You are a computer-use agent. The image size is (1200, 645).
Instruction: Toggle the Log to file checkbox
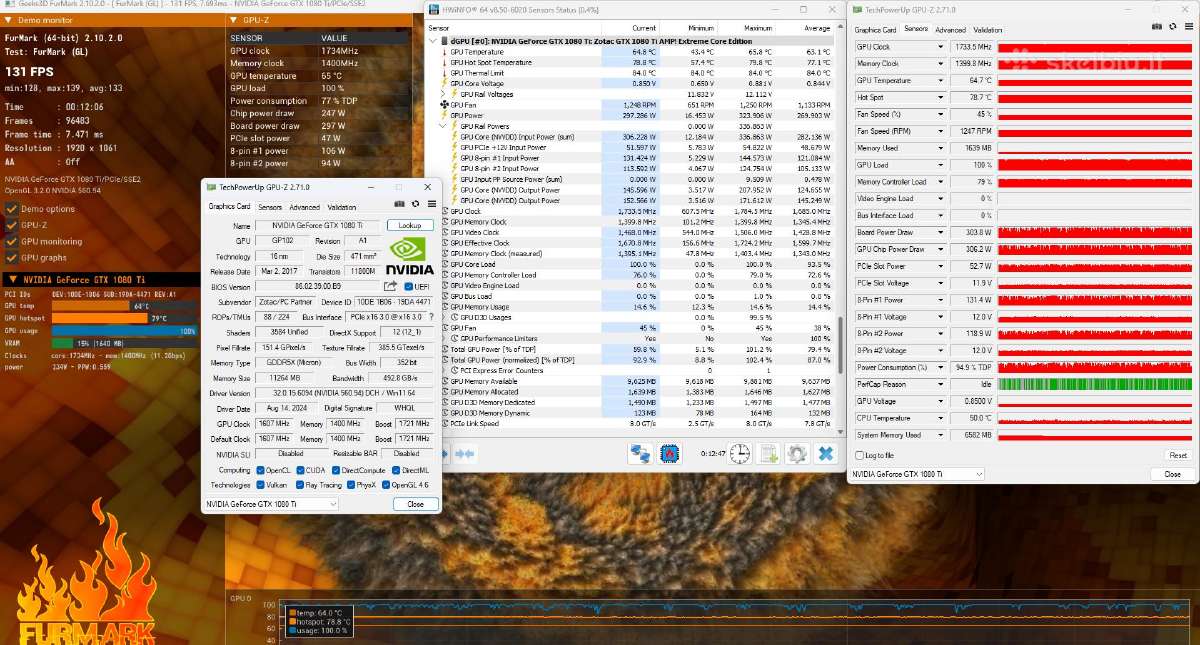coord(859,455)
